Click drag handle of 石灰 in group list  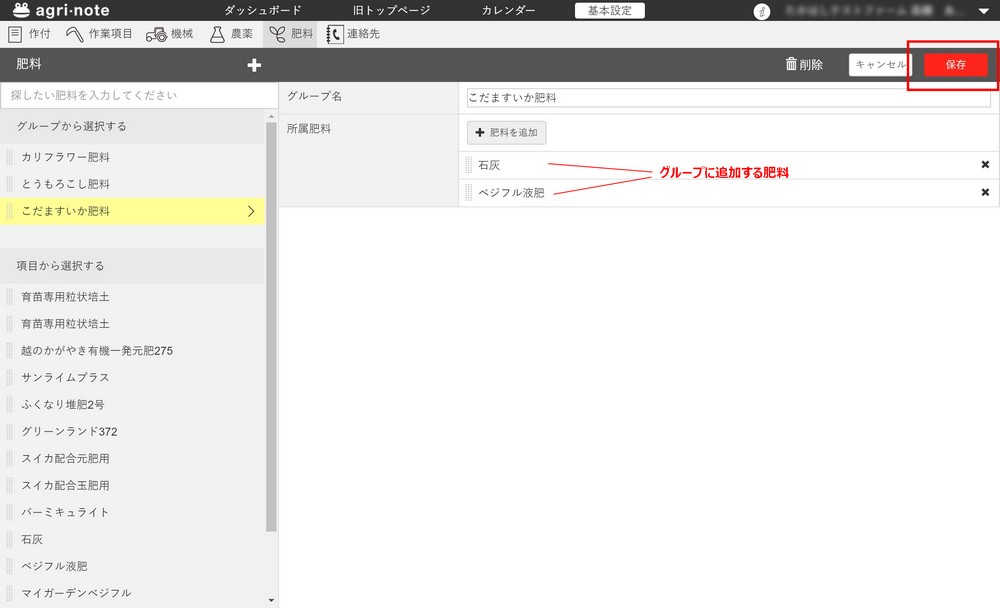(469, 165)
